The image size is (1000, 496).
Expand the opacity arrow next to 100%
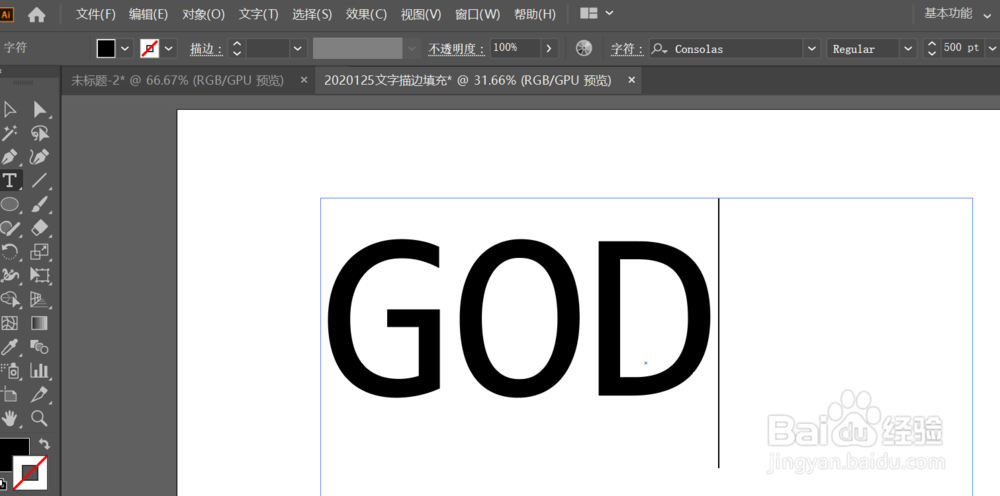549,48
